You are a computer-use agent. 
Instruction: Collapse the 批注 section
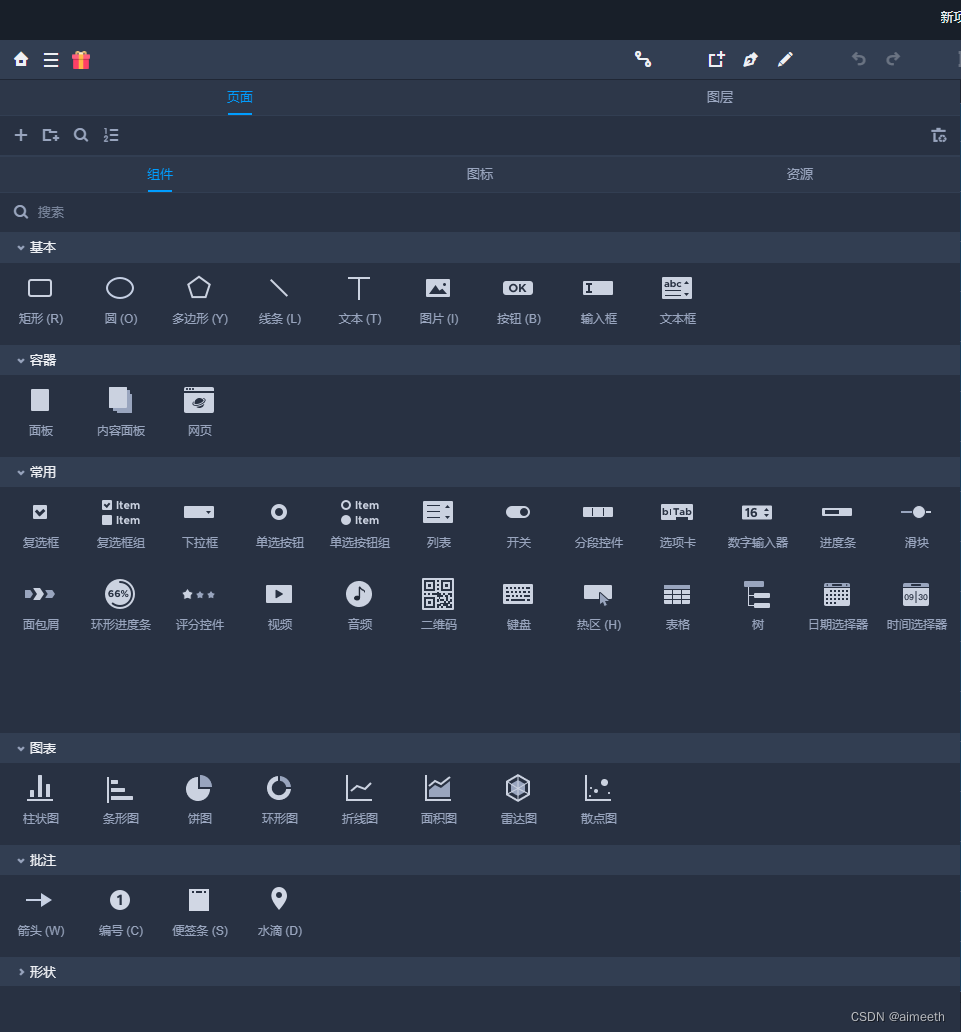[480, 860]
